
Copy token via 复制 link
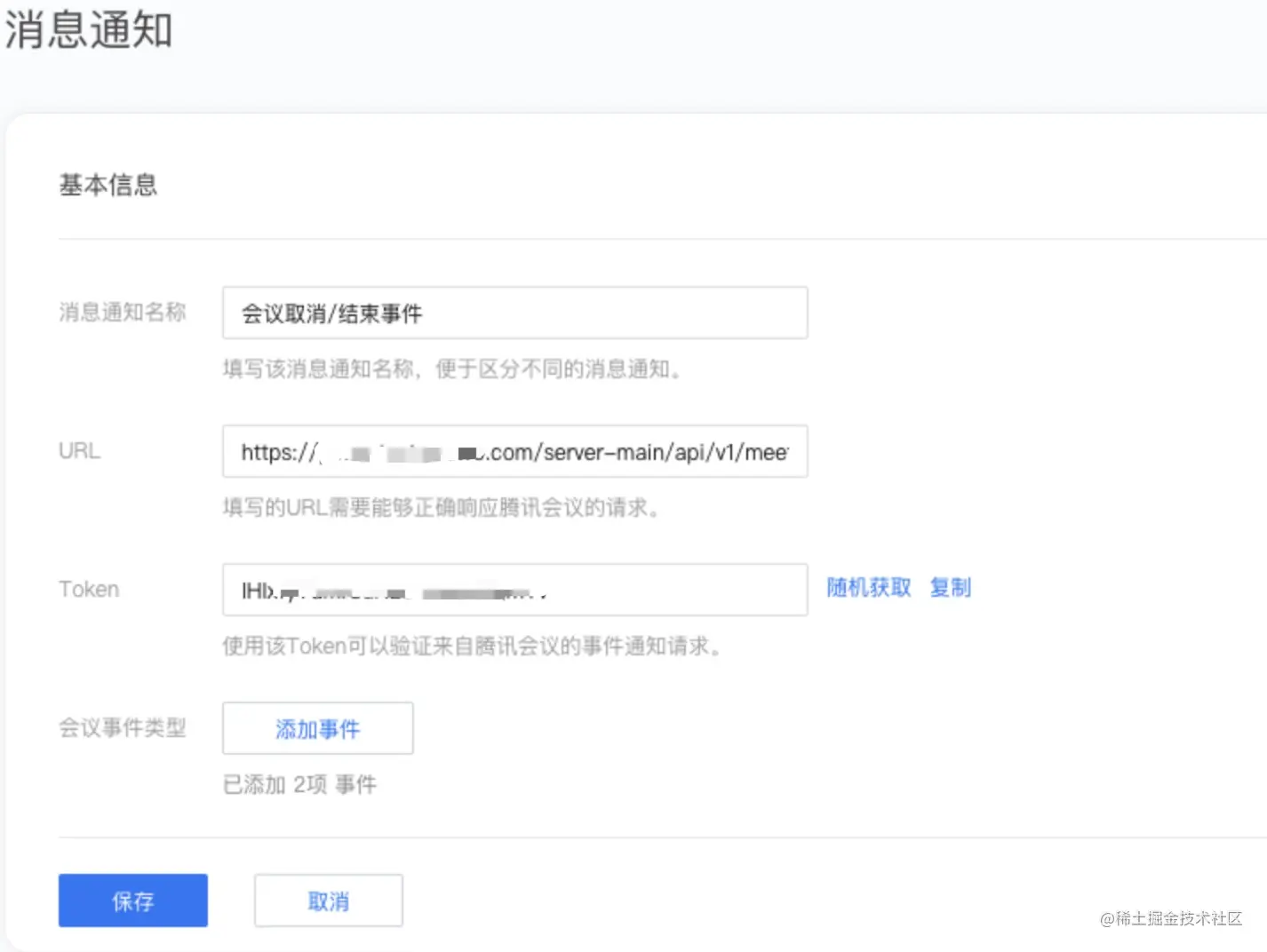[x=950, y=588]
